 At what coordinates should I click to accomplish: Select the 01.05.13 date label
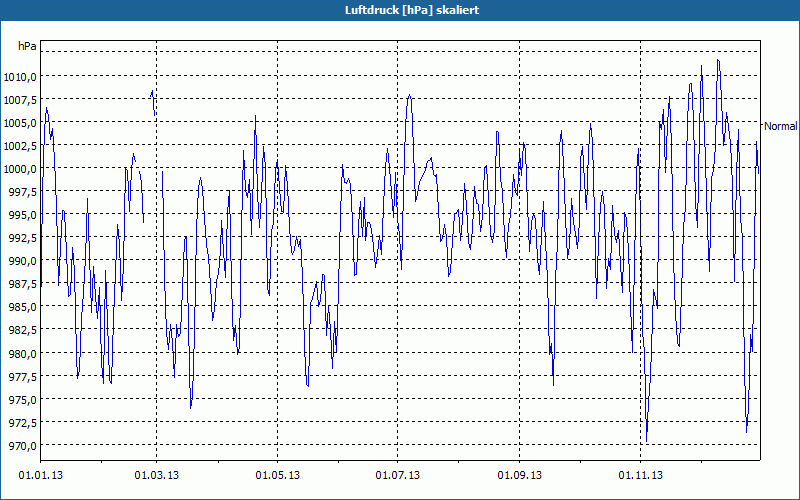(278, 476)
